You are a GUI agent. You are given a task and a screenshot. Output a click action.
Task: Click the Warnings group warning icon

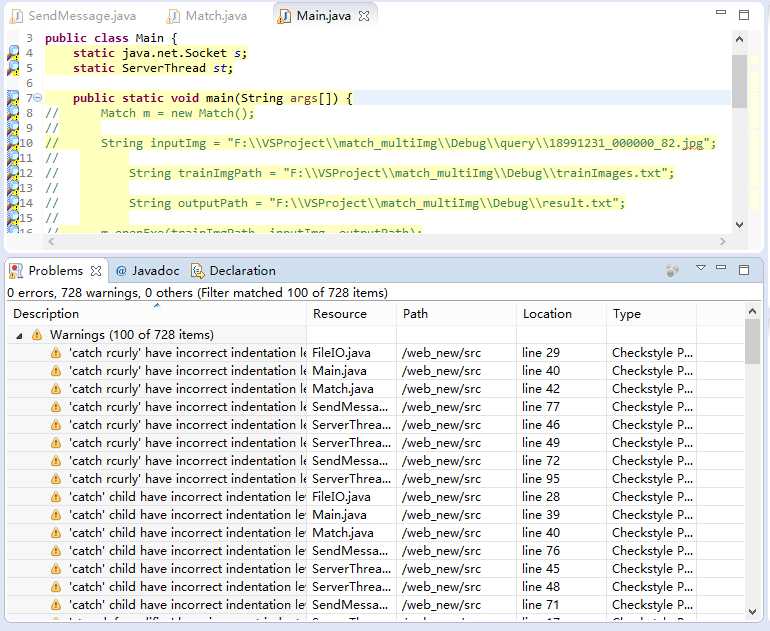click(x=37, y=335)
